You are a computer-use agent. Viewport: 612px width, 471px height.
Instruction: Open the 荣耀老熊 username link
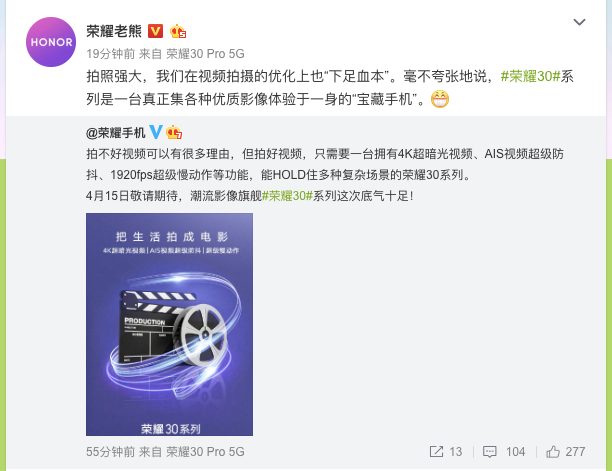114,31
